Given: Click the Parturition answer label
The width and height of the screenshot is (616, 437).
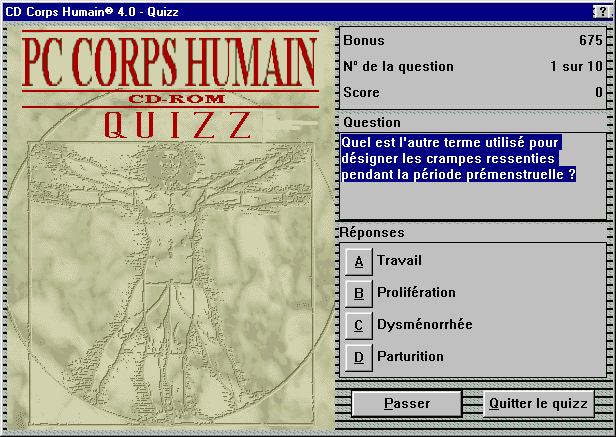Looking at the screenshot, I should 410,357.
